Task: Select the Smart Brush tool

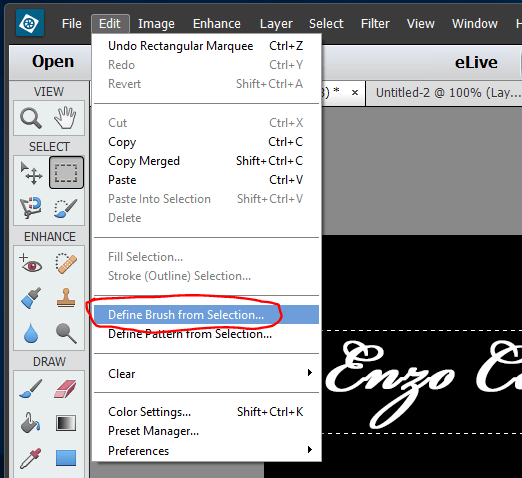Action: pyautogui.click(x=31, y=298)
